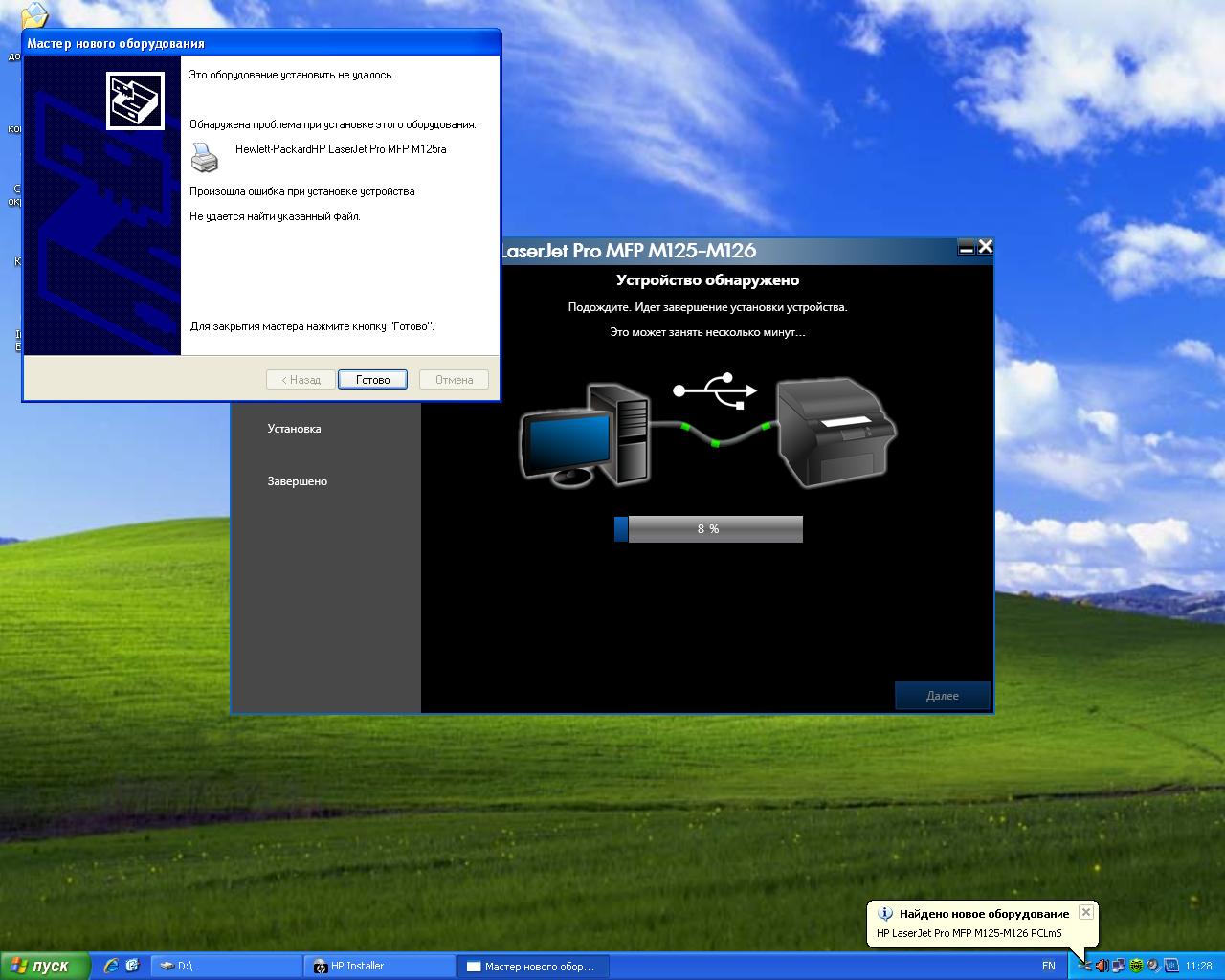Click the drive icon on D:\ taskbar button

(167, 967)
